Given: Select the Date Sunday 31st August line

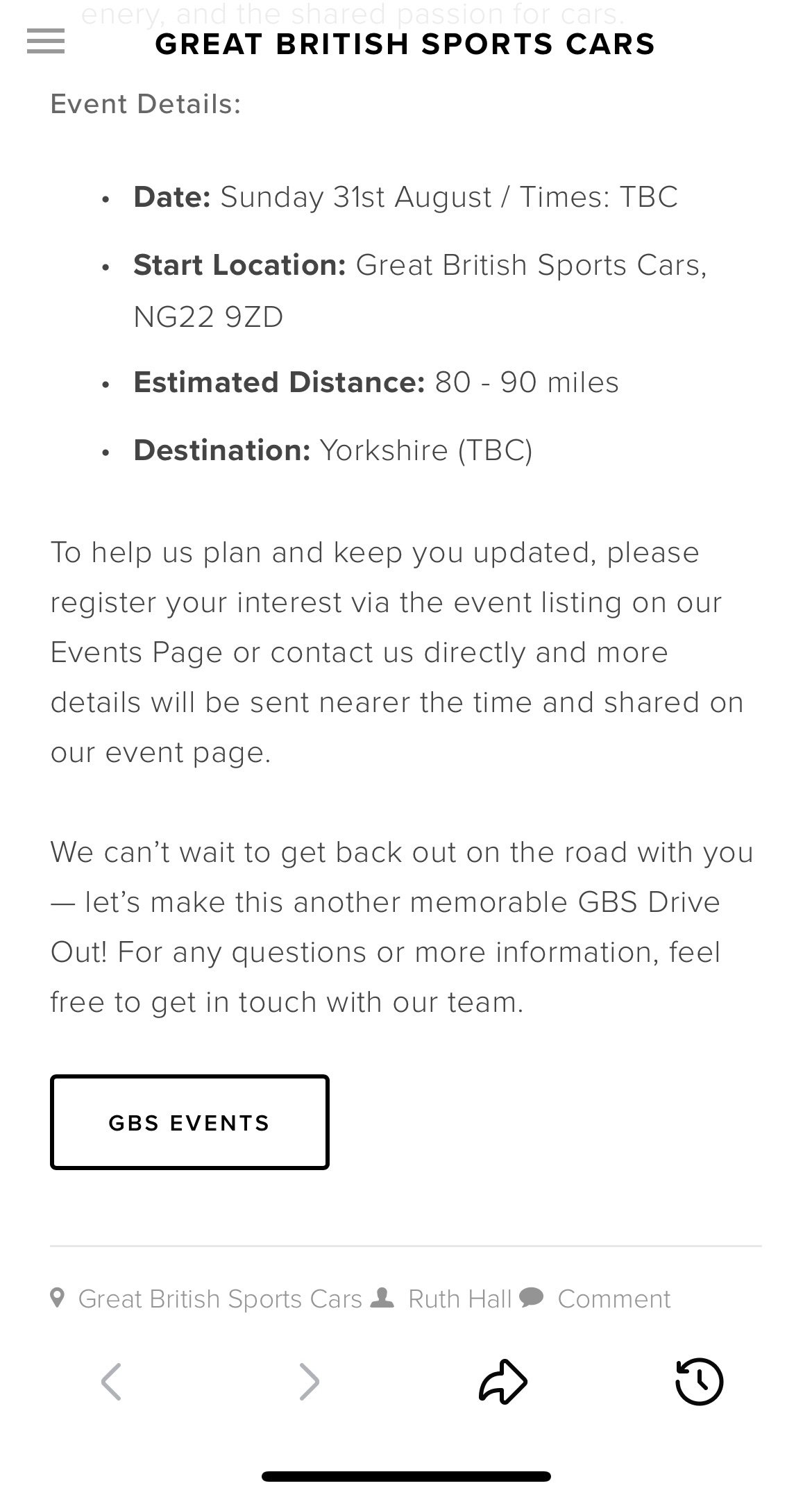Looking at the screenshot, I should click(x=405, y=197).
